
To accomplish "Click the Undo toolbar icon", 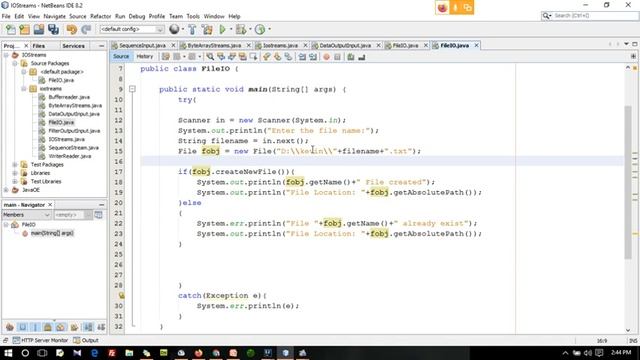I will 71,29.
